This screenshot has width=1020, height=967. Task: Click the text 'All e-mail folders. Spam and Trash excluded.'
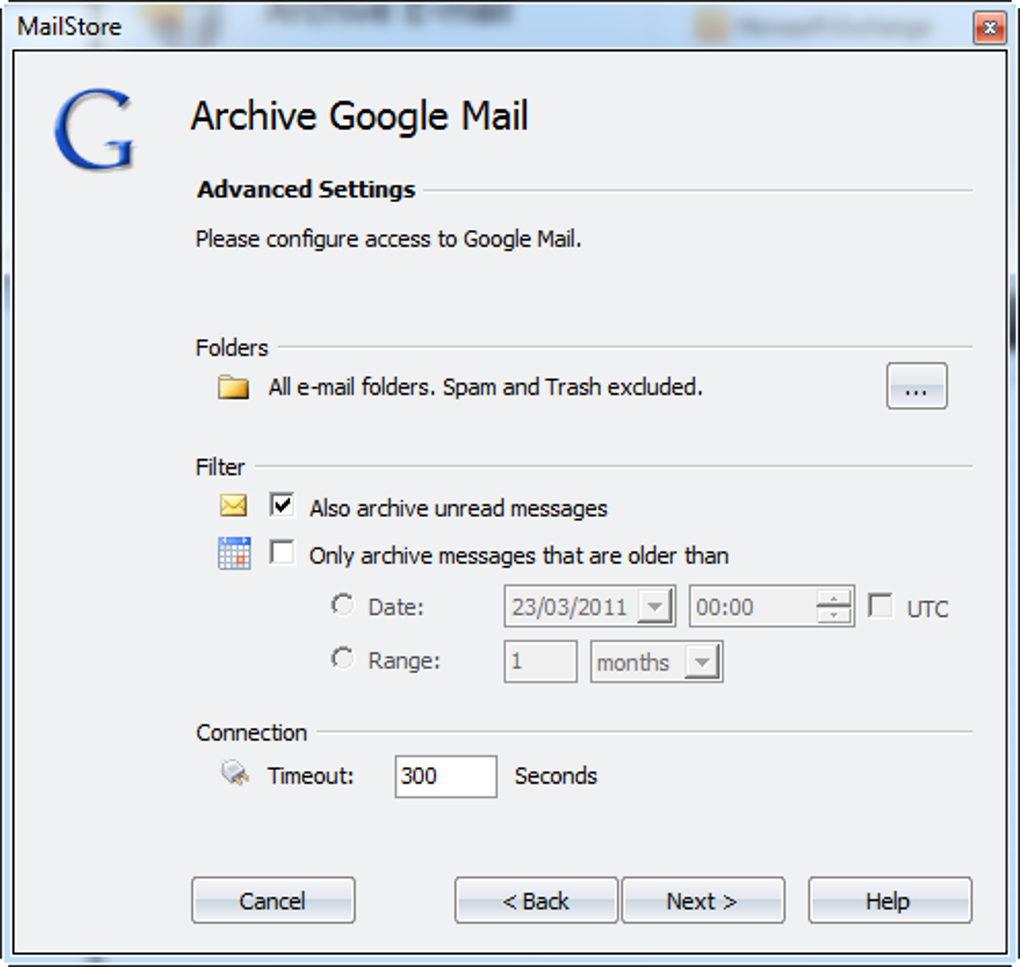(485, 387)
